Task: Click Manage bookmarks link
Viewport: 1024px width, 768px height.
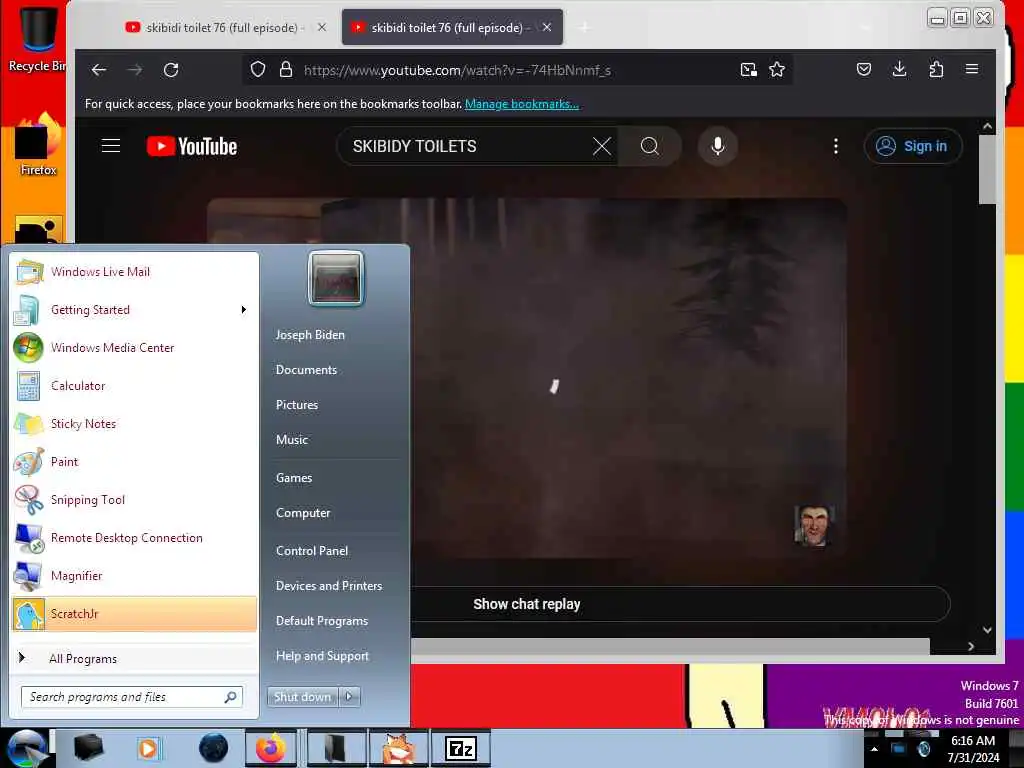Action: [522, 104]
